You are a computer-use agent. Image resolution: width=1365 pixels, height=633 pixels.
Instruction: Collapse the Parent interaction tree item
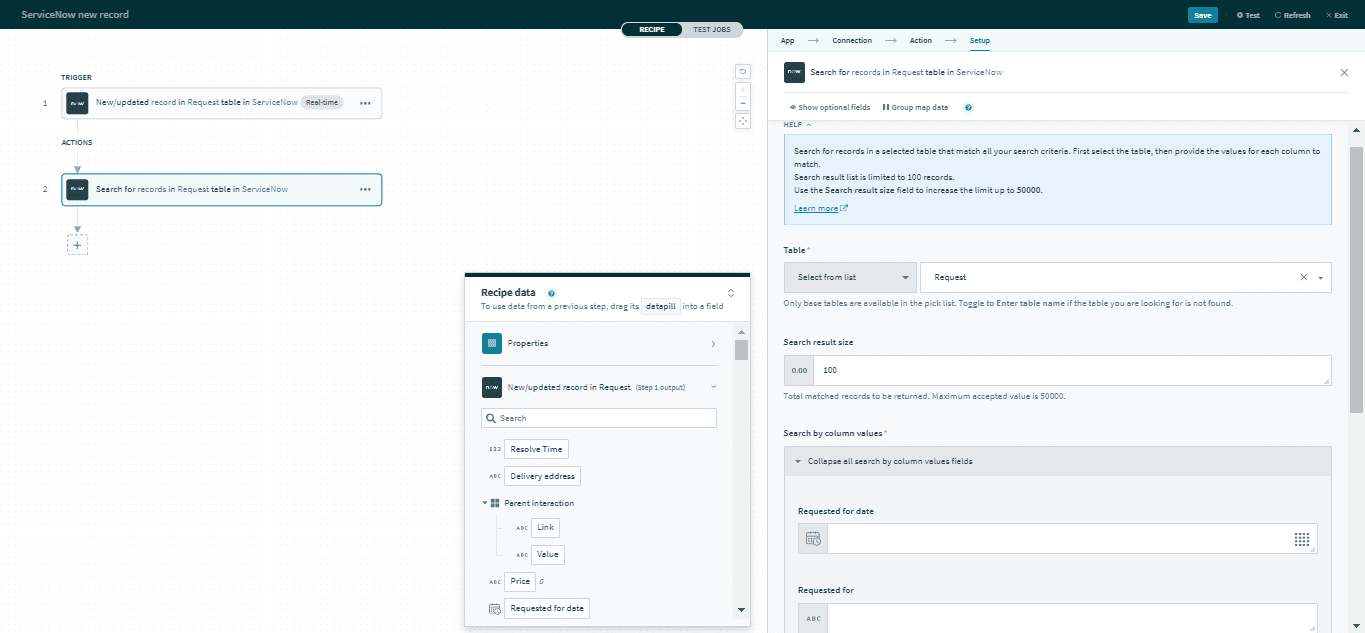click(485, 503)
